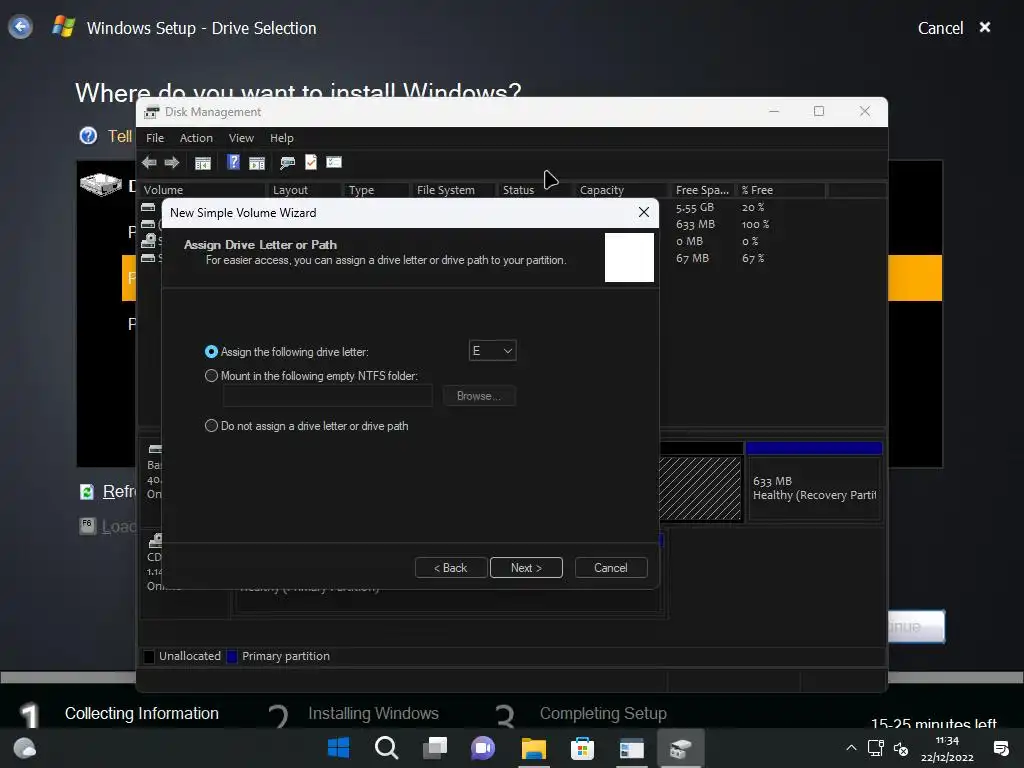Close the New Simple Volume Wizard dialog
1024x768 pixels.
[x=643, y=212]
